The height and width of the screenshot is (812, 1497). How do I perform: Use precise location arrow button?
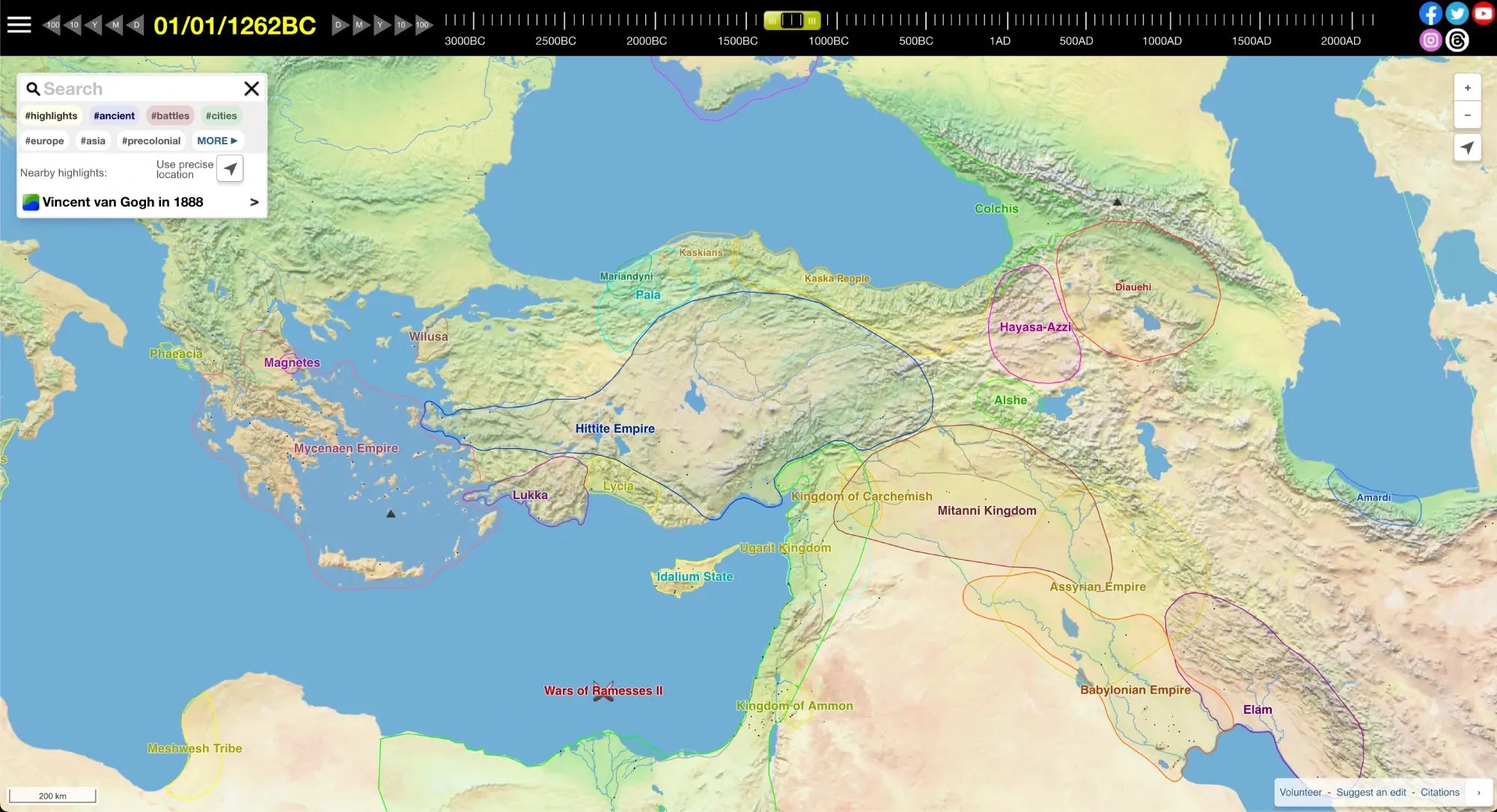point(230,169)
